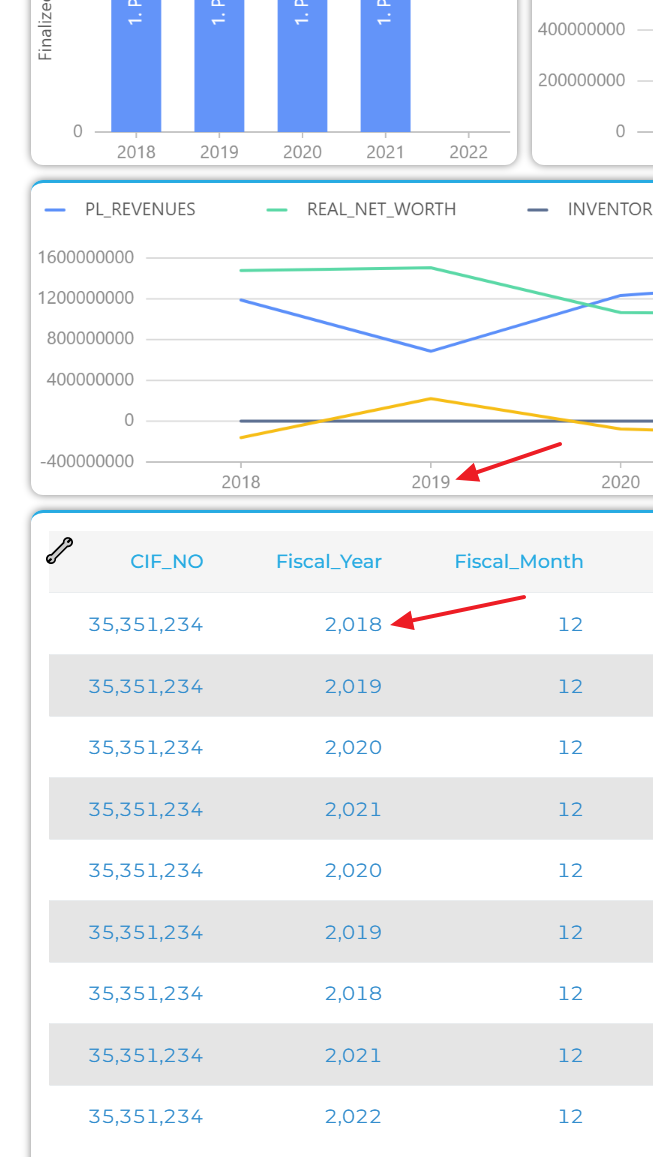Sort by the Fiscal_Month column header
Image resolution: width=653 pixels, height=1157 pixels.
[519, 562]
